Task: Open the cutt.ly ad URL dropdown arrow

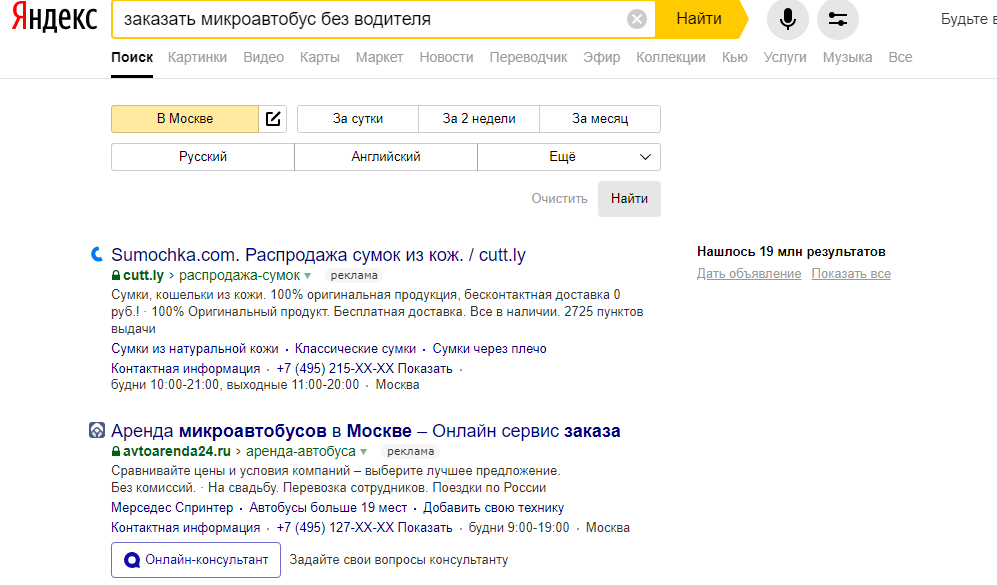Action: point(308,275)
